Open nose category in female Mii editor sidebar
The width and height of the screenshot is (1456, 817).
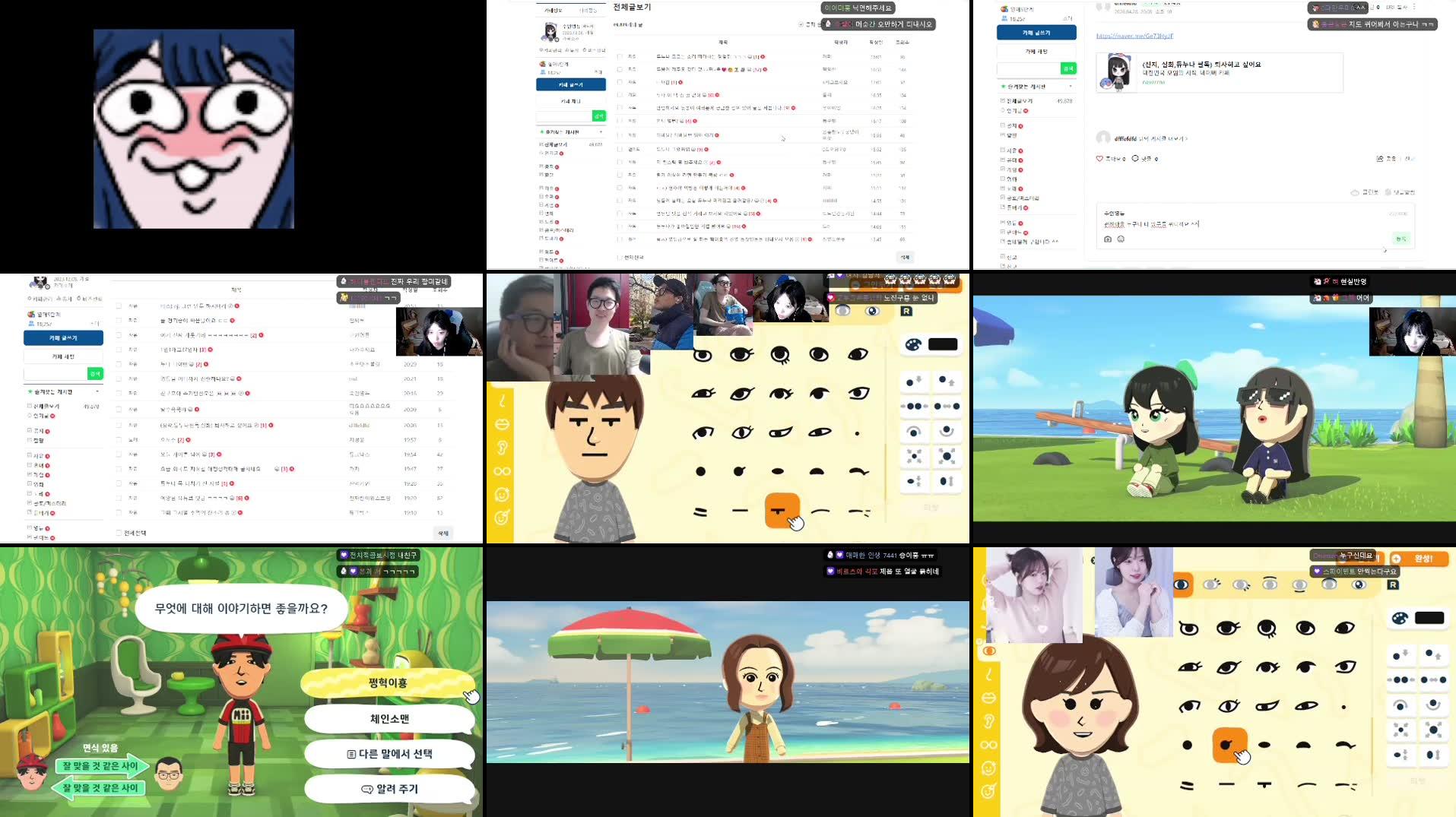pos(988,674)
